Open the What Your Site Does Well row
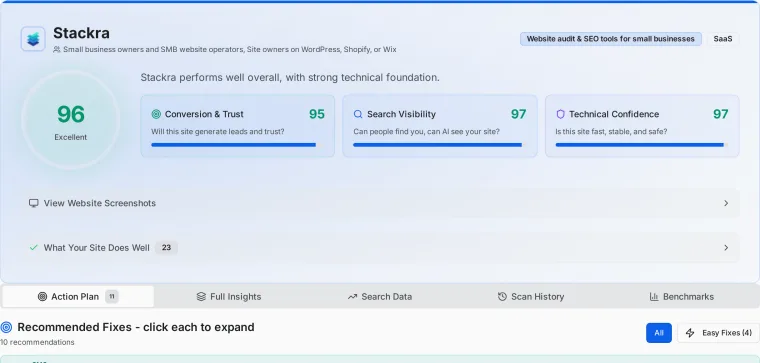The image size is (760, 363). 380,248
